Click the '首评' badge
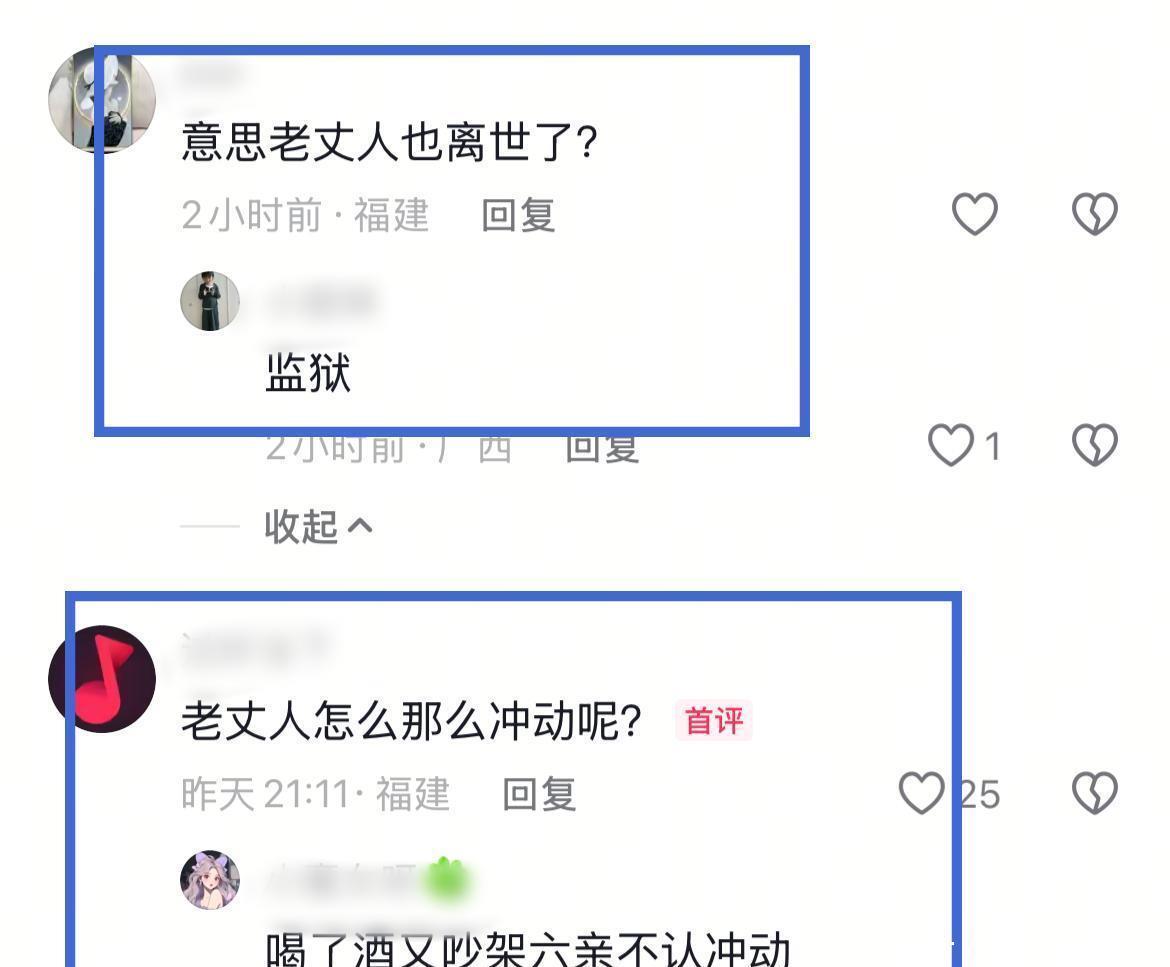 714,721
